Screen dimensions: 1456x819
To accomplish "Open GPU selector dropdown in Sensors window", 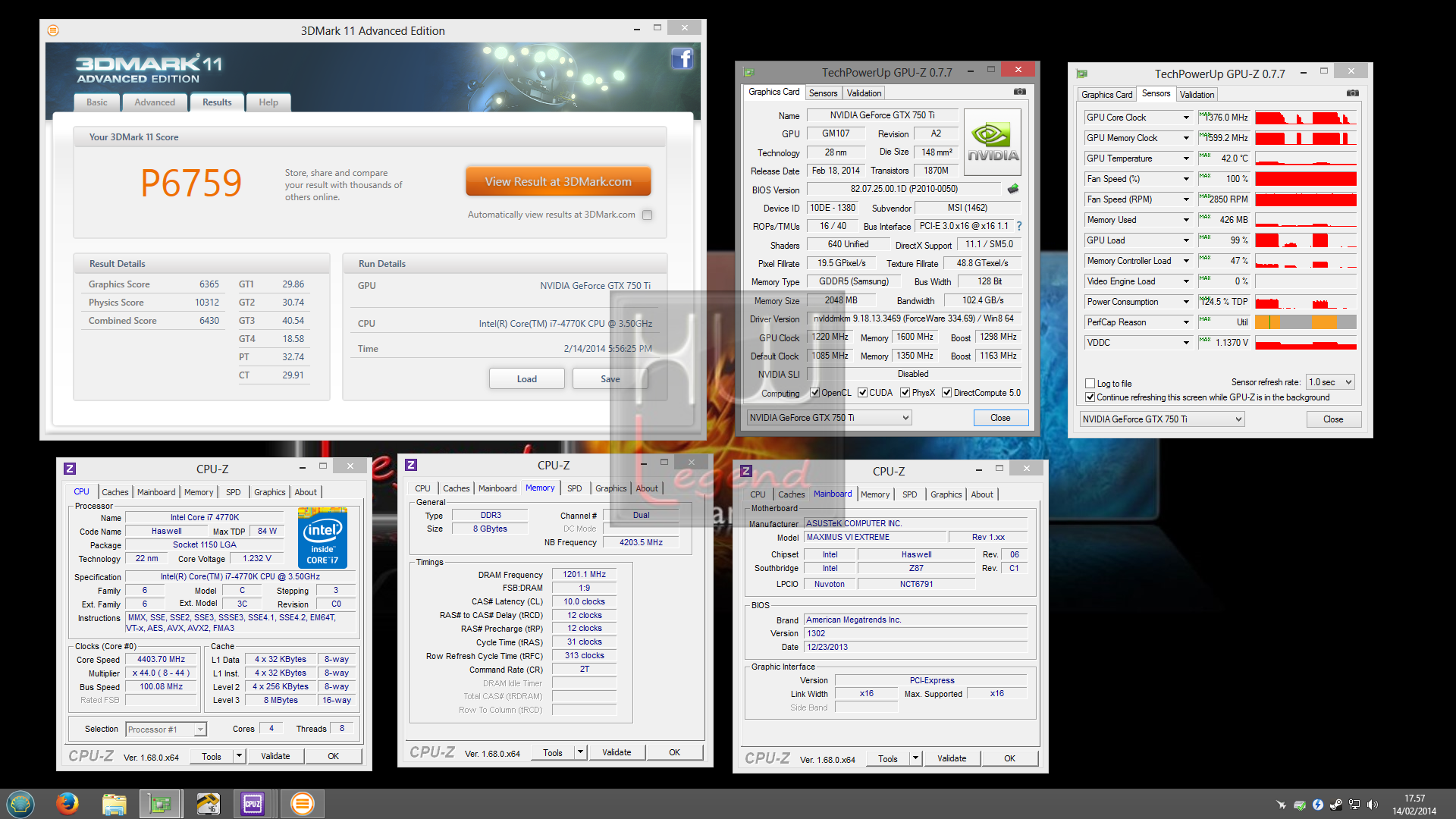I will click(1162, 419).
